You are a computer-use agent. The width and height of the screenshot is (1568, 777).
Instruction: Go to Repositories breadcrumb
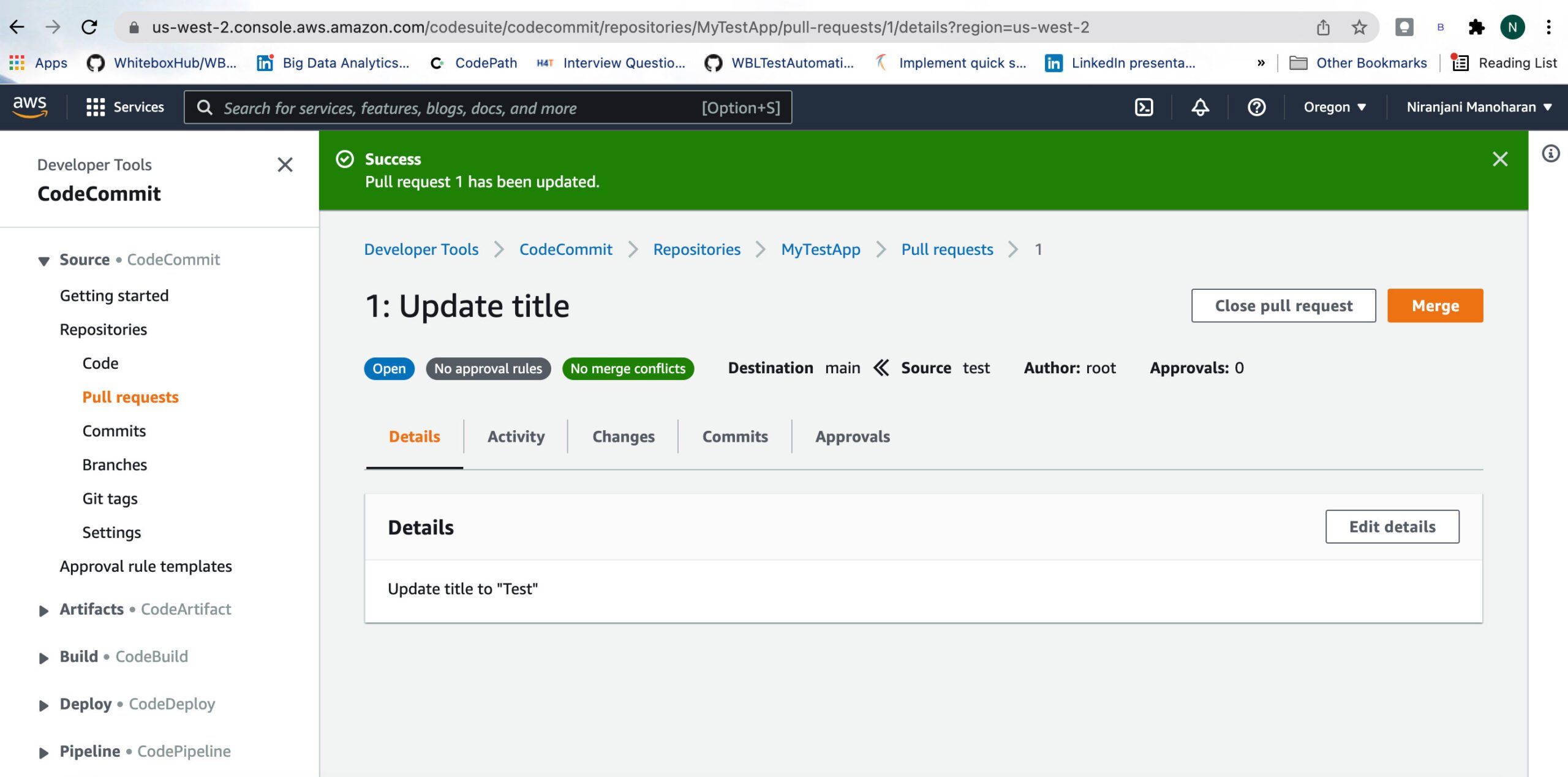[x=696, y=249]
